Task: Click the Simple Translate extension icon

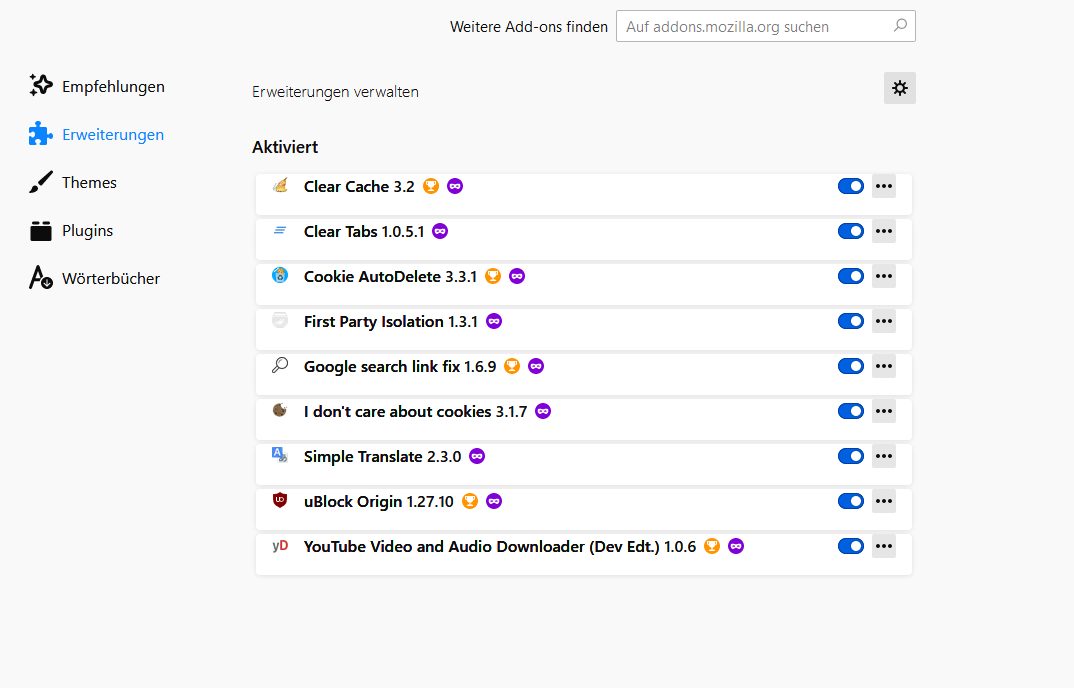Action: (280, 455)
